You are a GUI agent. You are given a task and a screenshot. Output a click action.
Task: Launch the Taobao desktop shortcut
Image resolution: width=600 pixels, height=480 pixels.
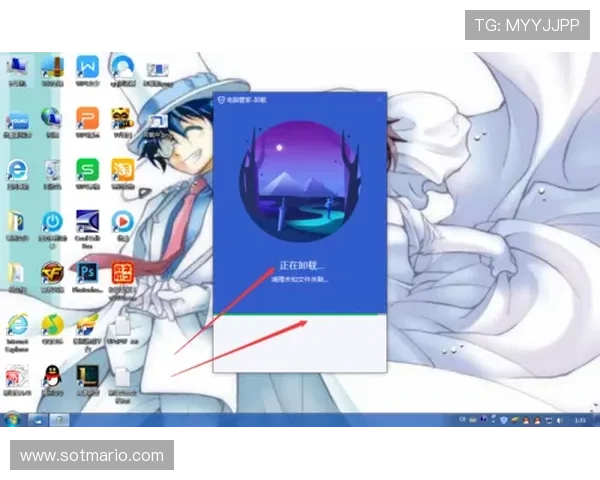pyautogui.click(x=123, y=168)
